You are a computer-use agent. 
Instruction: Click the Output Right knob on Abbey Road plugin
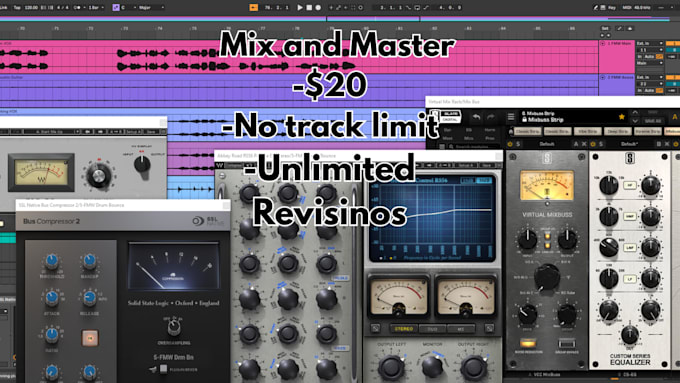(x=473, y=367)
